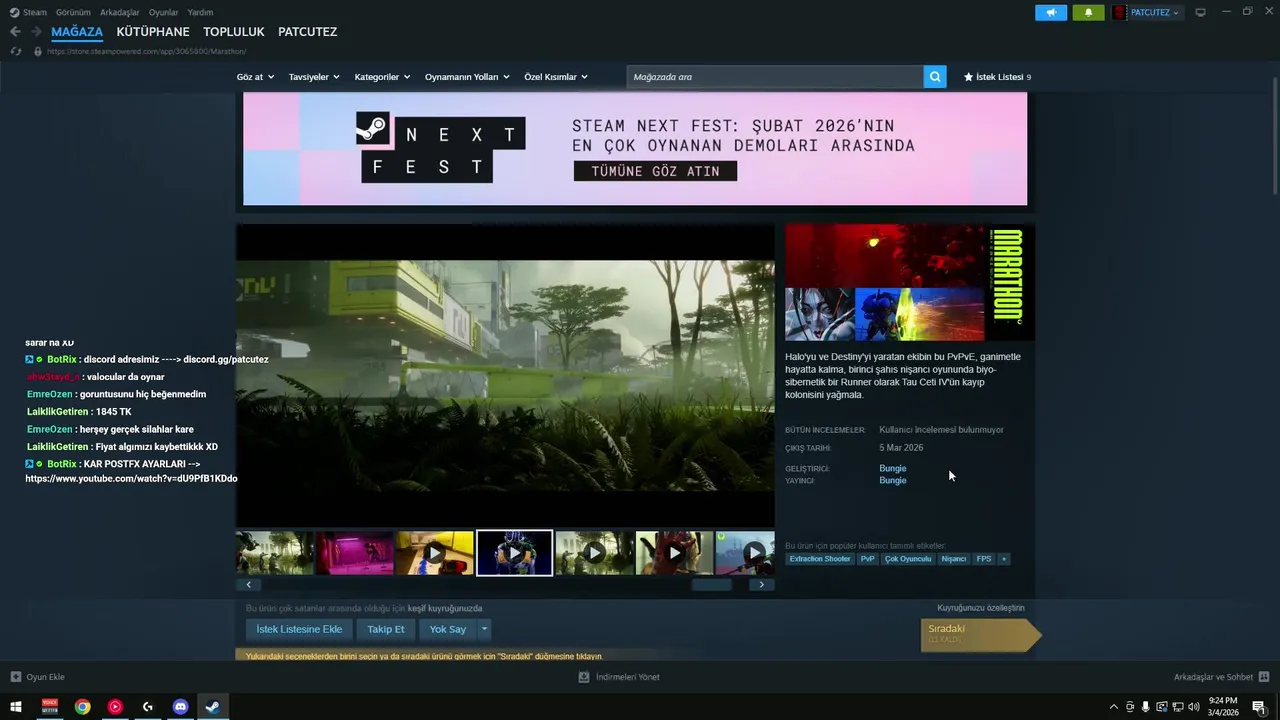1280x720 pixels.
Task: Click the Steam taskbar icon
Action: 213,707
